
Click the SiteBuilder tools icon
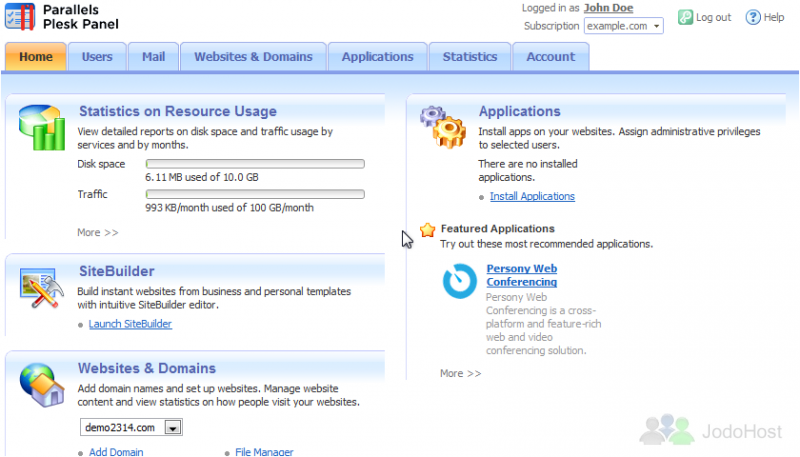(42, 288)
